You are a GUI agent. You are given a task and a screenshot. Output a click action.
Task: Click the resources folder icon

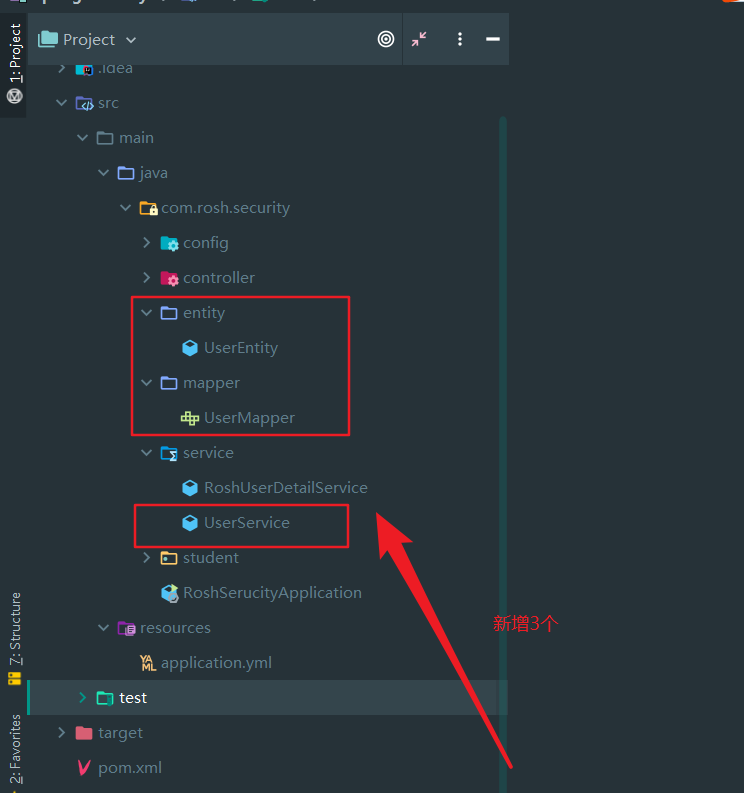click(x=126, y=628)
